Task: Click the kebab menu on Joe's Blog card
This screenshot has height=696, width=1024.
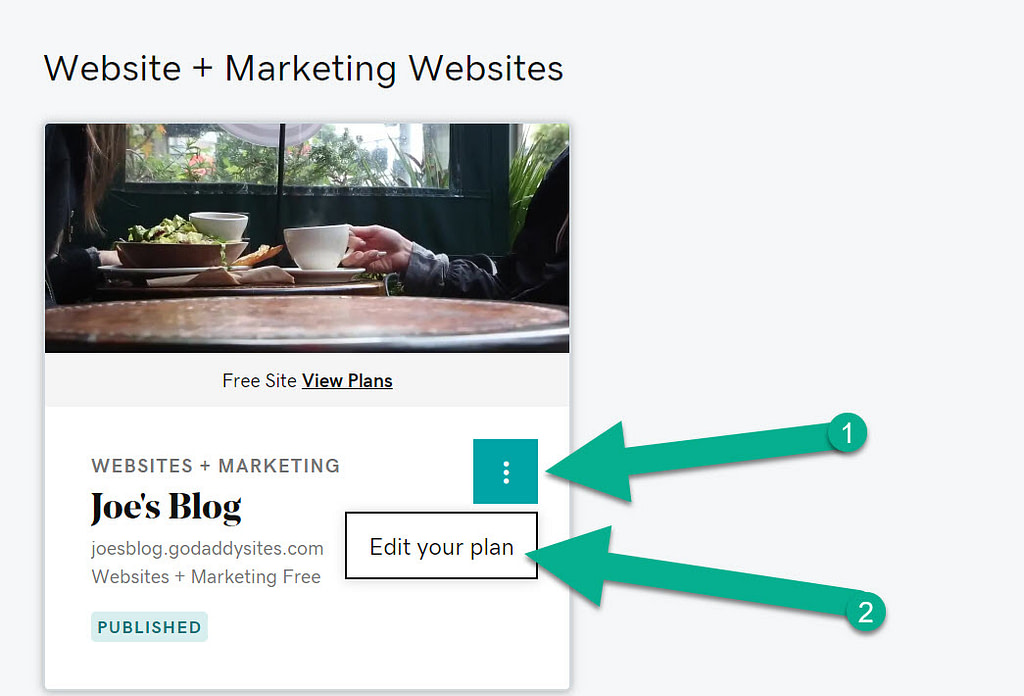Action: pyautogui.click(x=505, y=471)
